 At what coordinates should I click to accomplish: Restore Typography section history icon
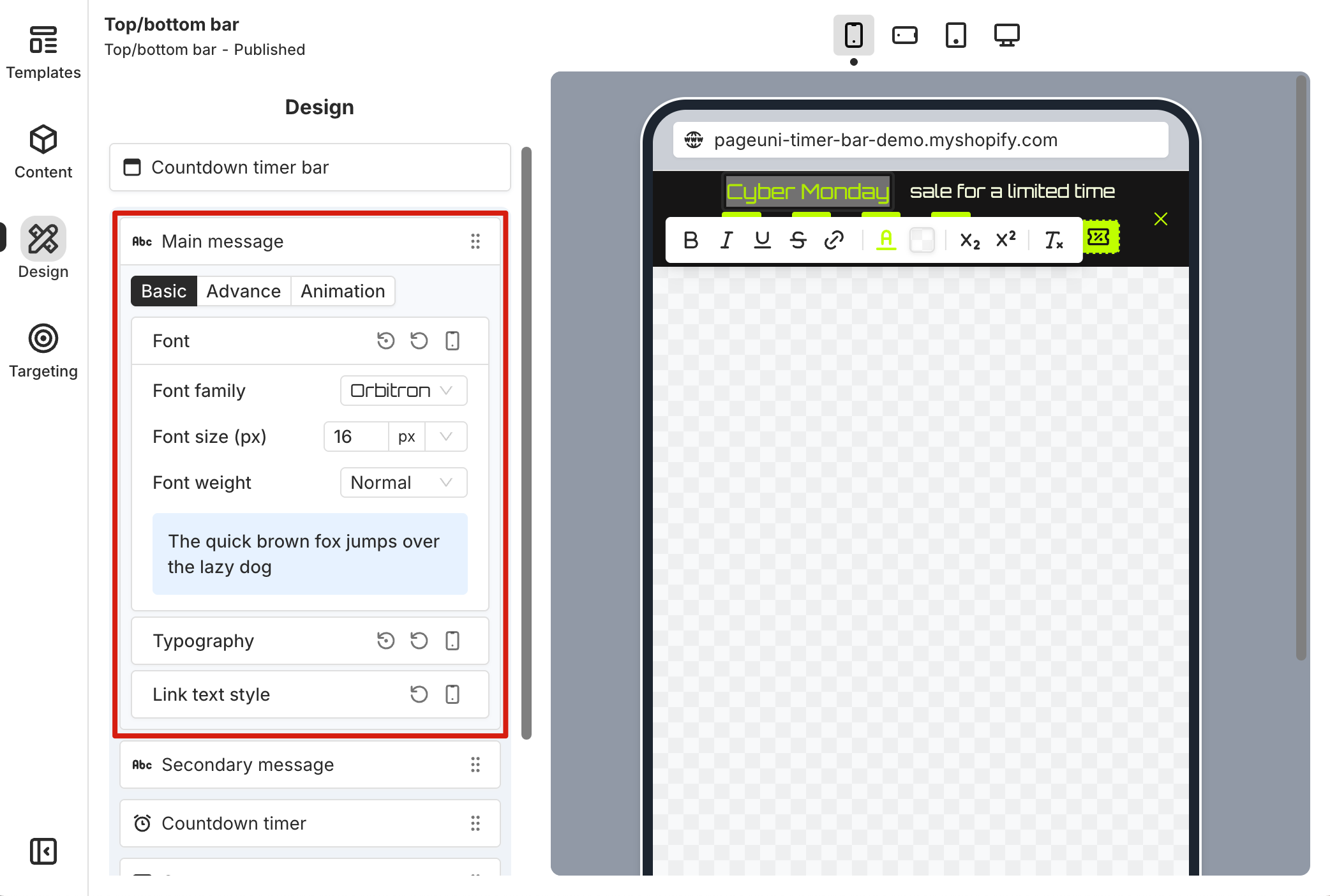tap(386, 641)
